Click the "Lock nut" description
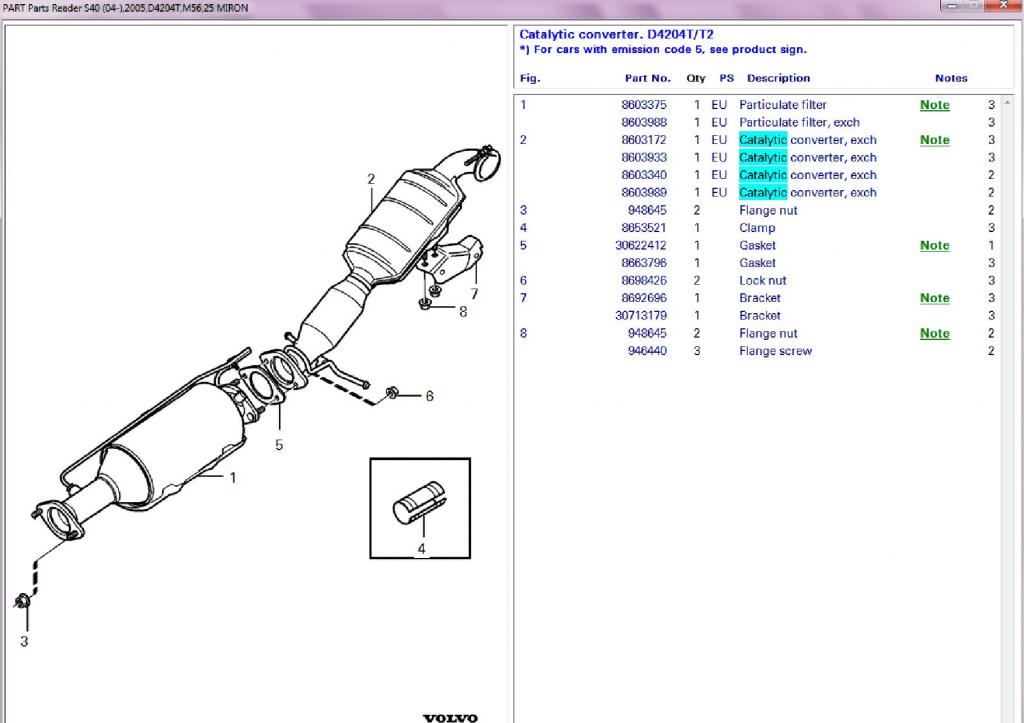This screenshot has height=723, width=1024. point(762,281)
